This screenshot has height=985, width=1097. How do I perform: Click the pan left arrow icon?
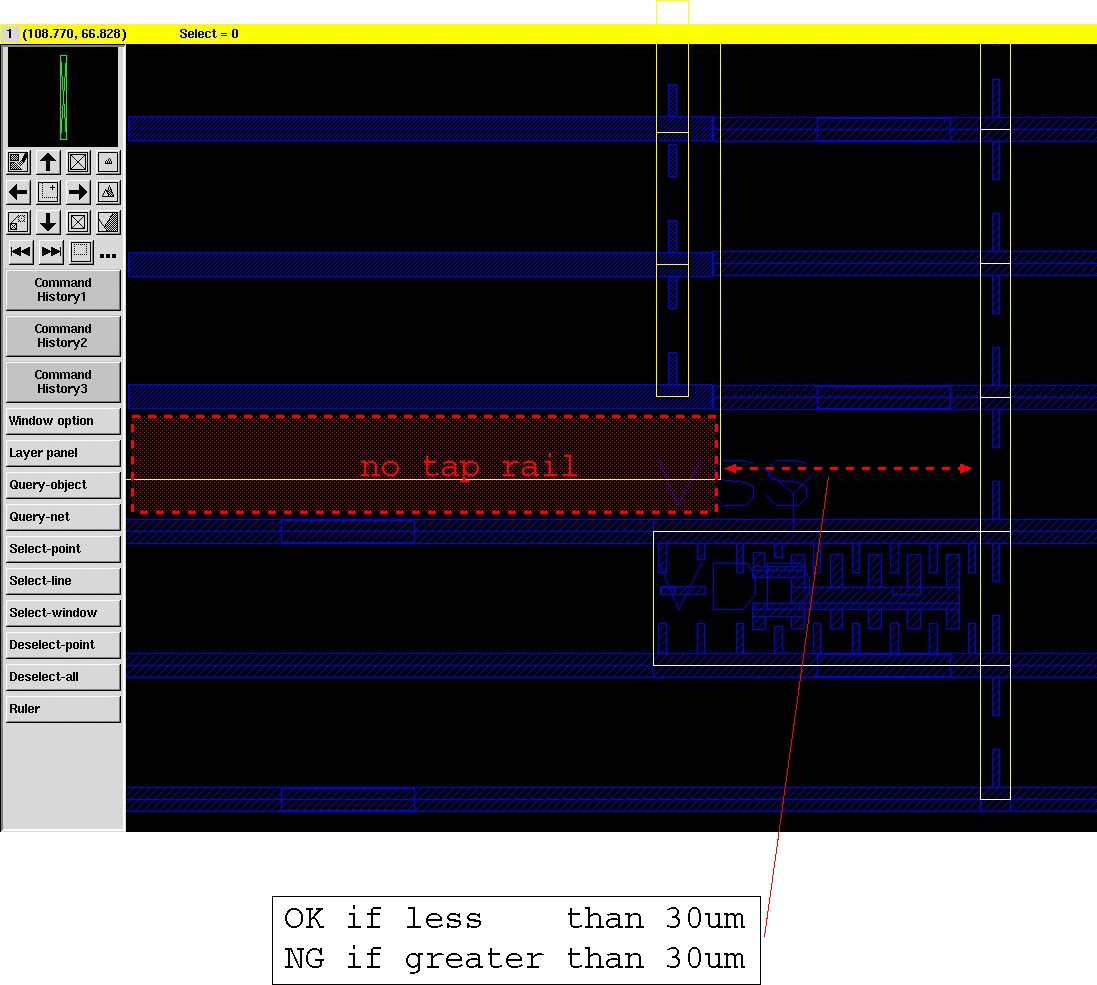18,192
